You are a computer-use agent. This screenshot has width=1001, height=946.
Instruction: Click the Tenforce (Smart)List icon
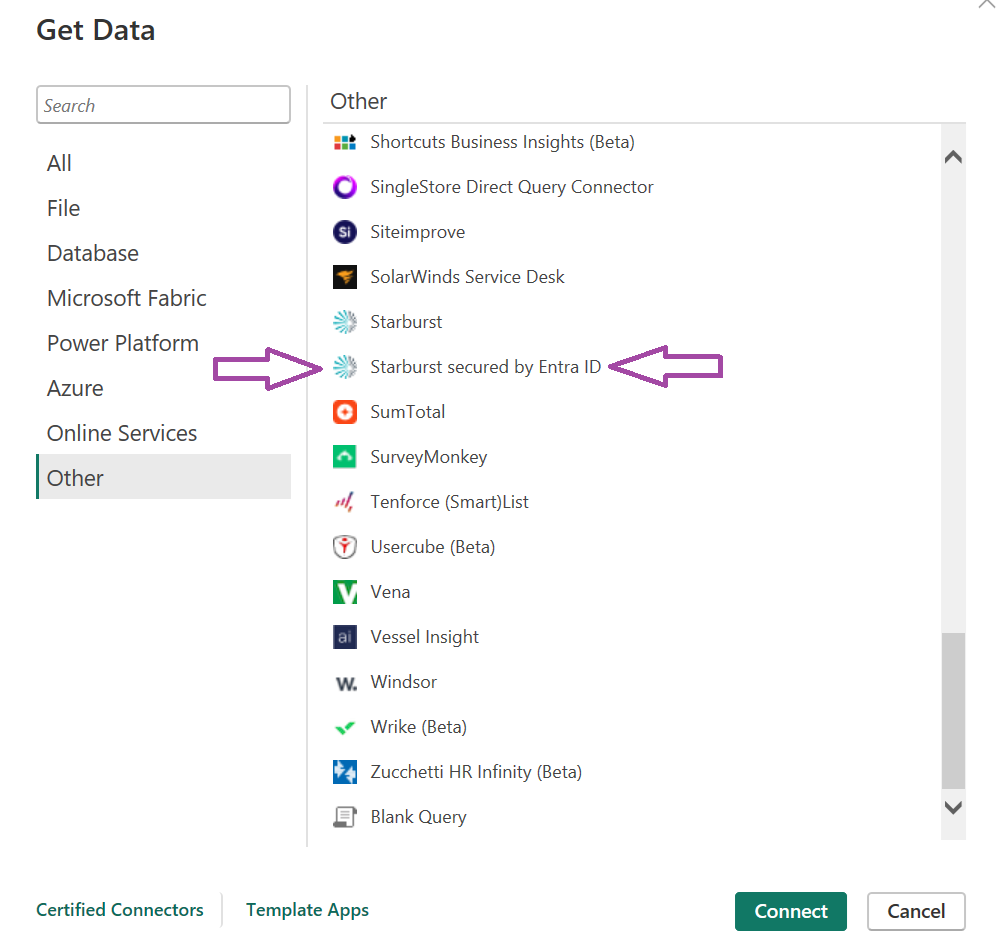coord(345,502)
